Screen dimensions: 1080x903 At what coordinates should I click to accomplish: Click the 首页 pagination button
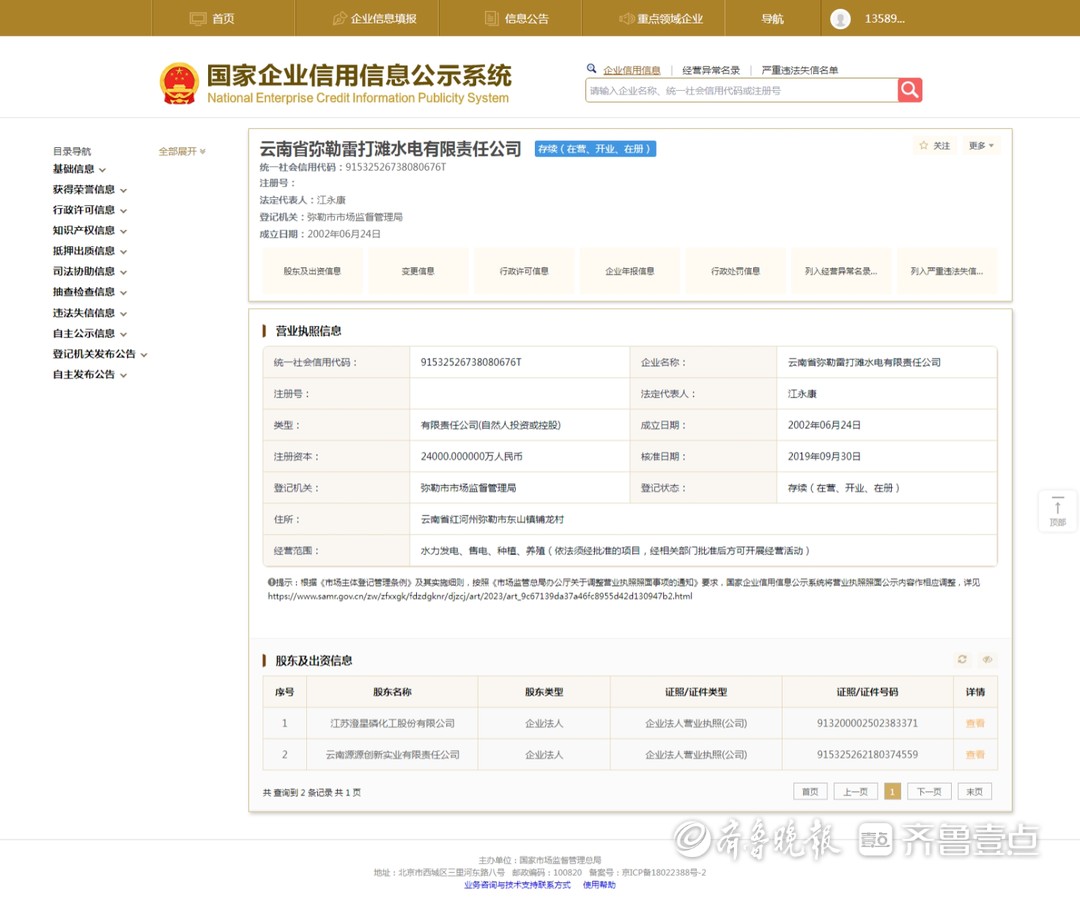click(x=811, y=791)
